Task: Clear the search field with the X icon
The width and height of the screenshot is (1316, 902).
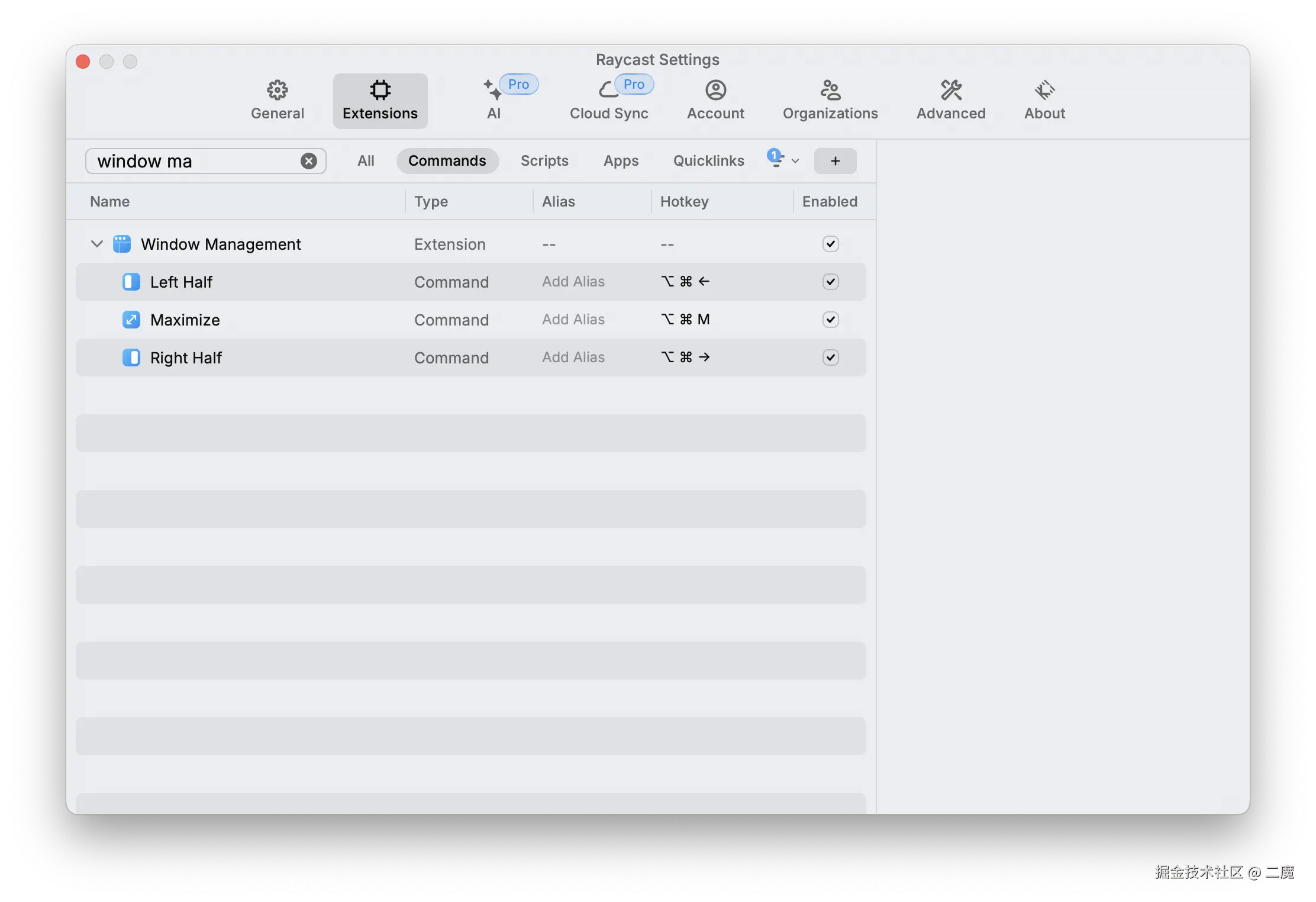Action: point(308,161)
